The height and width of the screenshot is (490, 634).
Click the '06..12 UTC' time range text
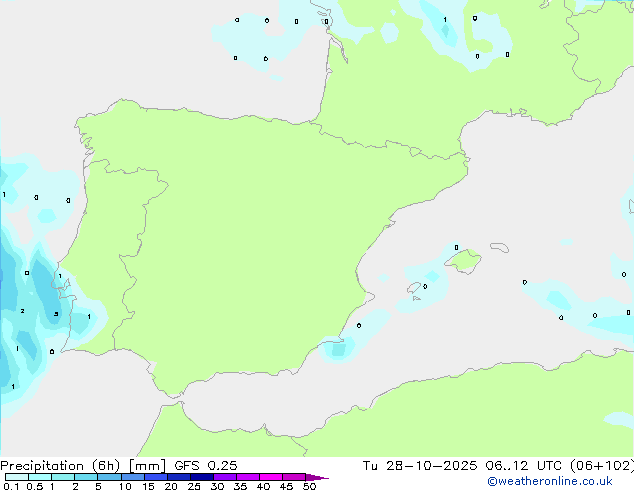[524, 466]
